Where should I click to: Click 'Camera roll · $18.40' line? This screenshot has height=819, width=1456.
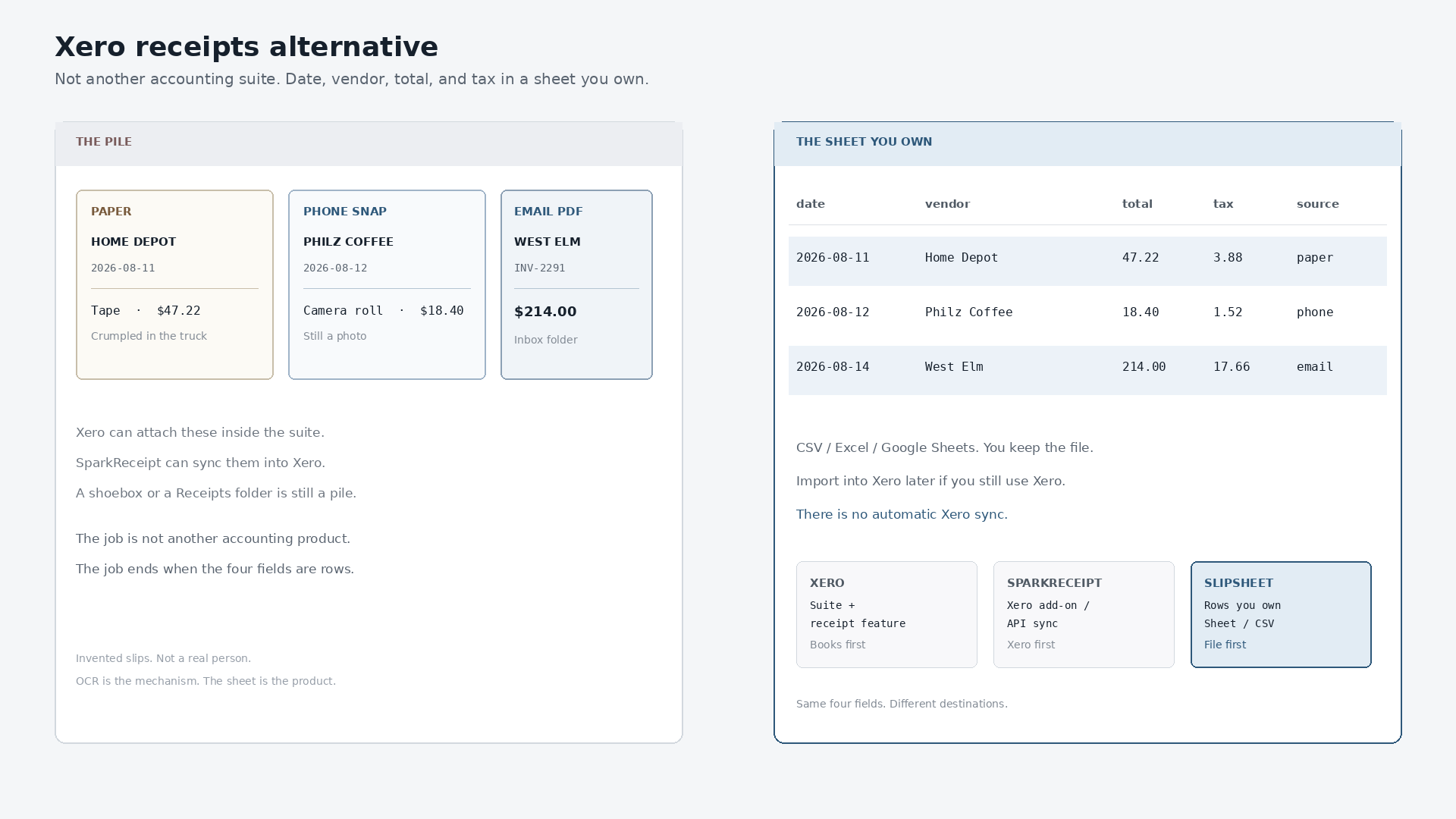[x=383, y=311]
